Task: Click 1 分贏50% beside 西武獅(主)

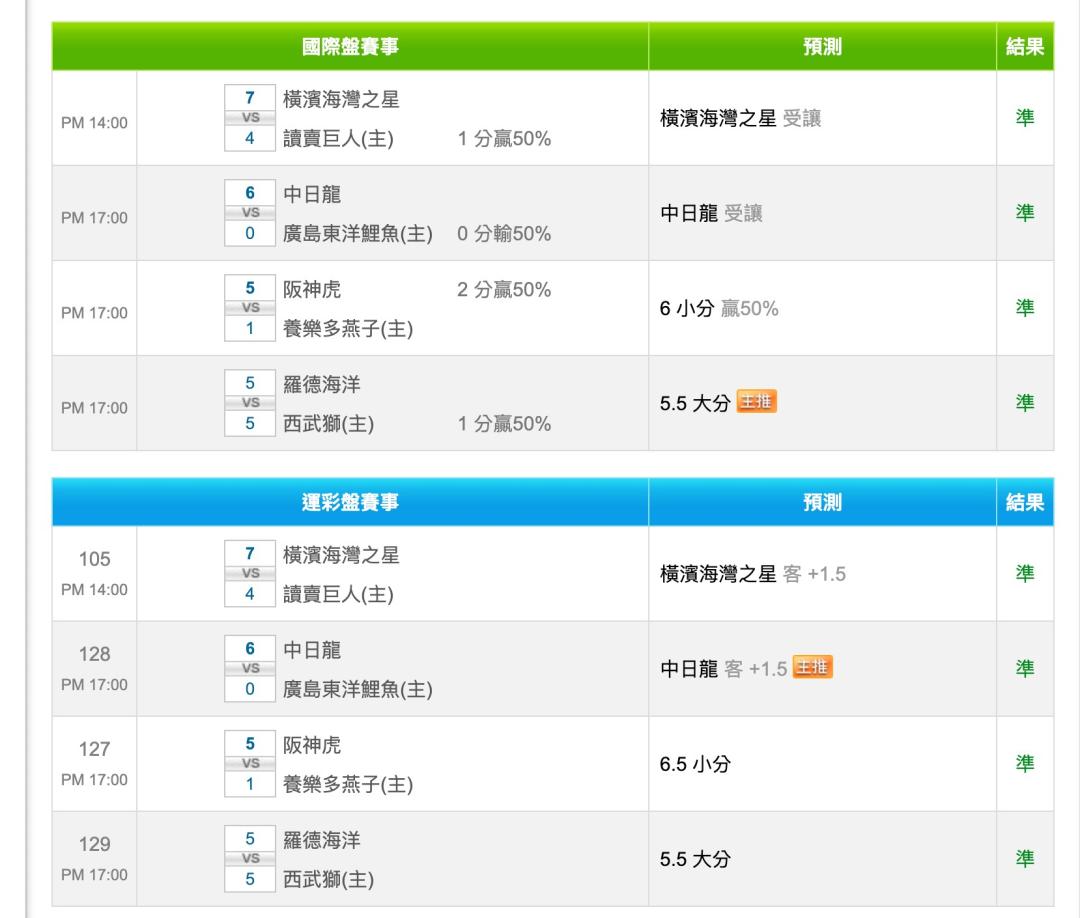Action: 504,424
